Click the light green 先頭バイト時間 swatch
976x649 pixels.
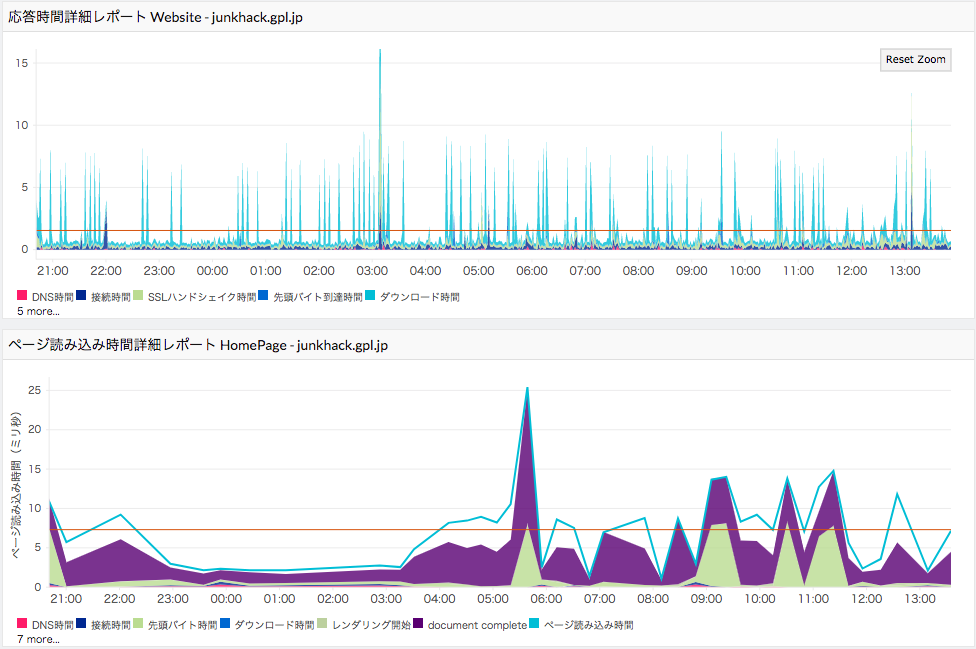(139, 625)
